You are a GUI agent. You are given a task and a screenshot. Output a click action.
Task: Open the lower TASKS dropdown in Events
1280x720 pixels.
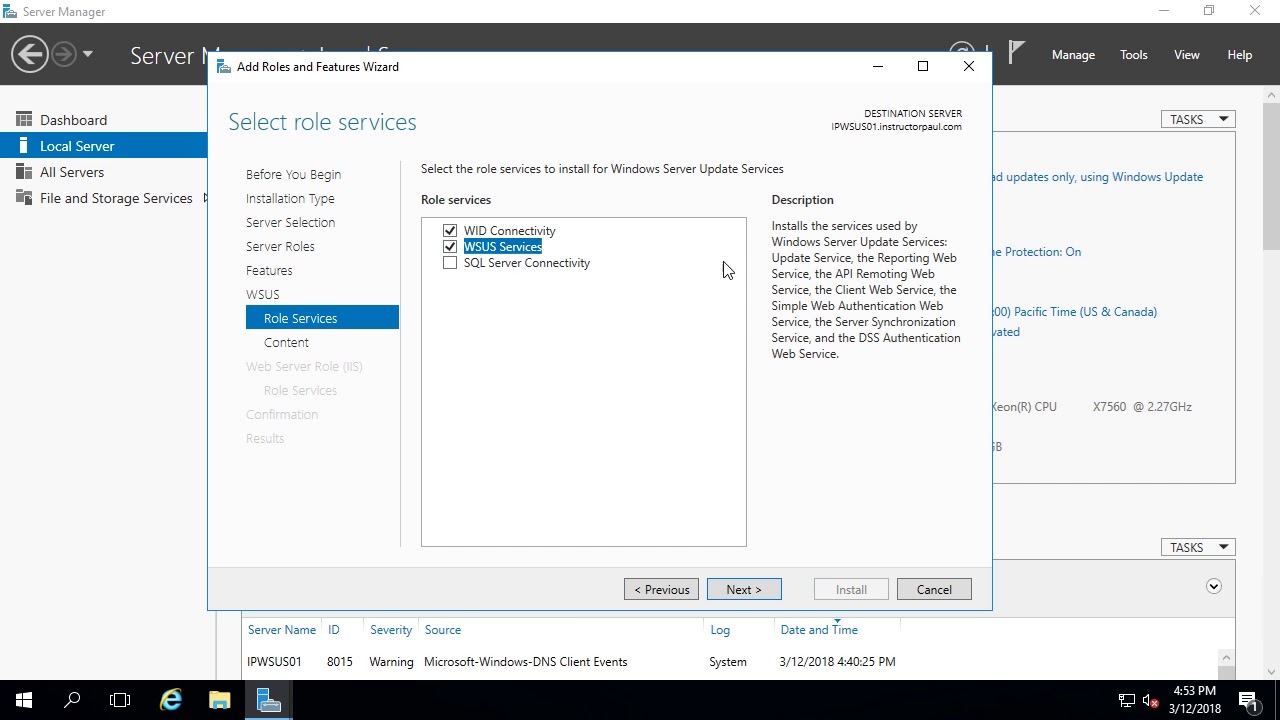point(1198,547)
